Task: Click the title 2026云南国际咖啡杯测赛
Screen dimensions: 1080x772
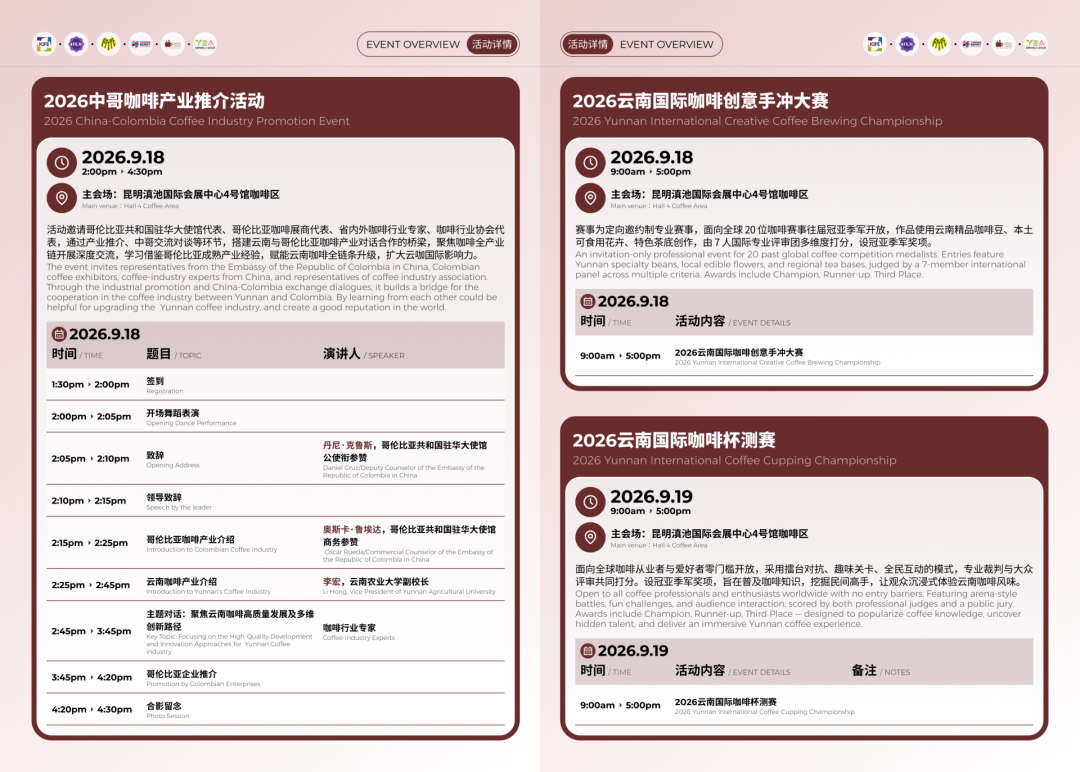Action: point(674,440)
